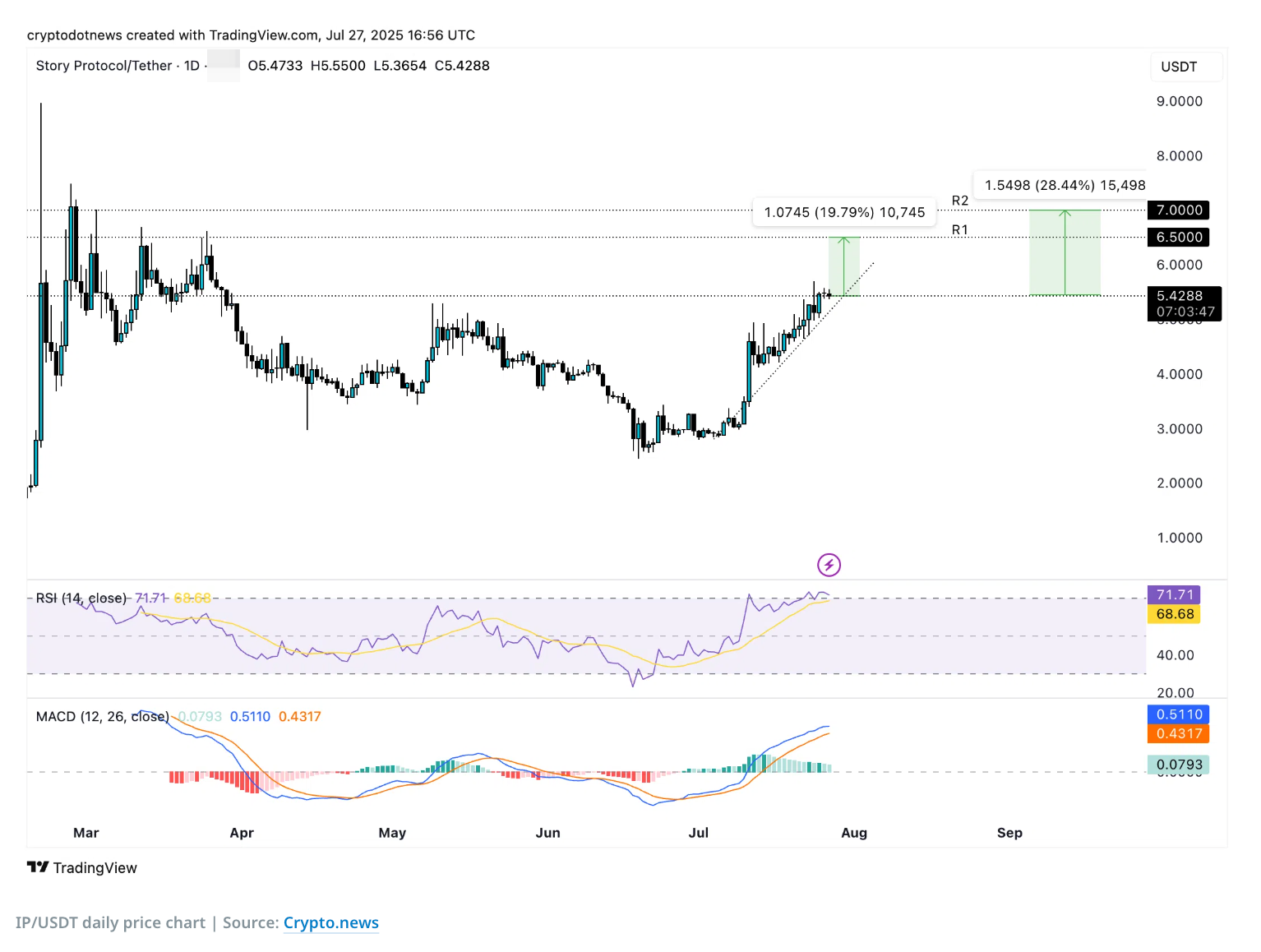Click the blue MACD value tag 0.5110
This screenshot has height=952, width=1261.
pyautogui.click(x=1179, y=714)
